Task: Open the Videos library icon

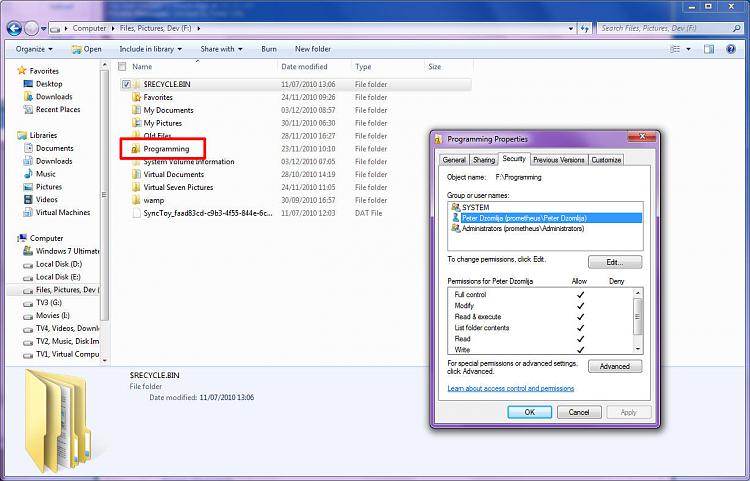Action: pyautogui.click(x=28, y=200)
